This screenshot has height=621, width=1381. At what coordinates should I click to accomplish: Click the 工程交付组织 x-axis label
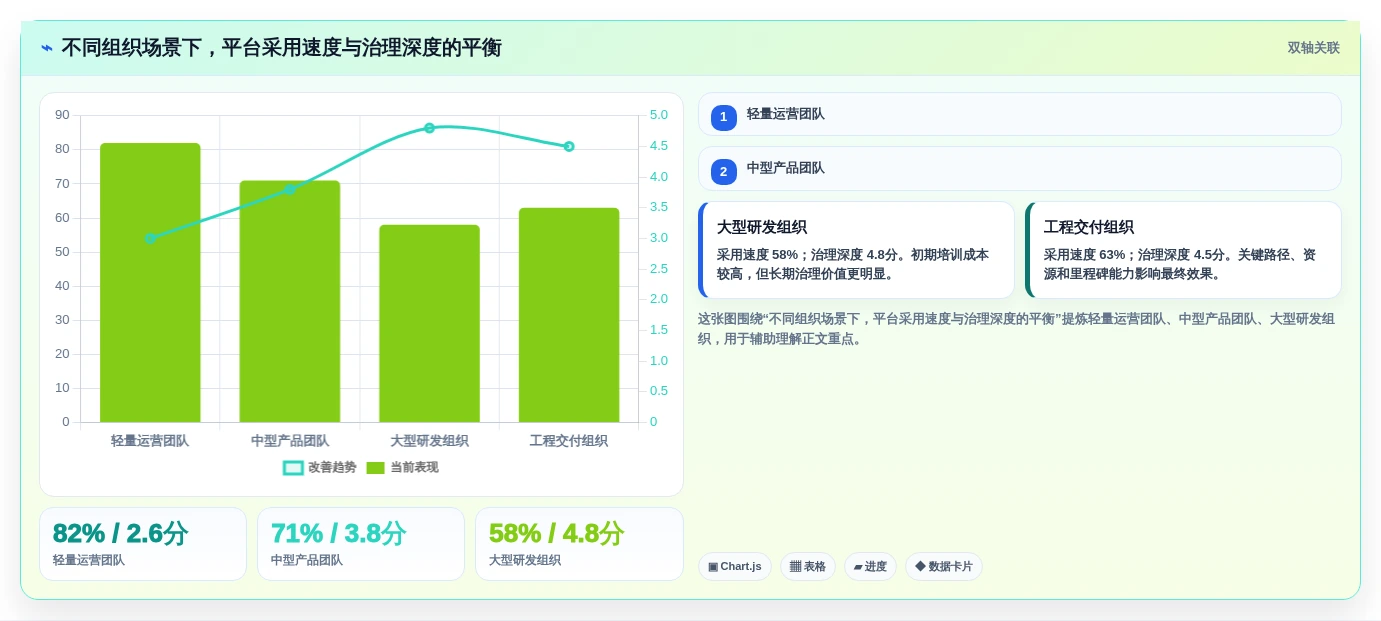pos(569,441)
